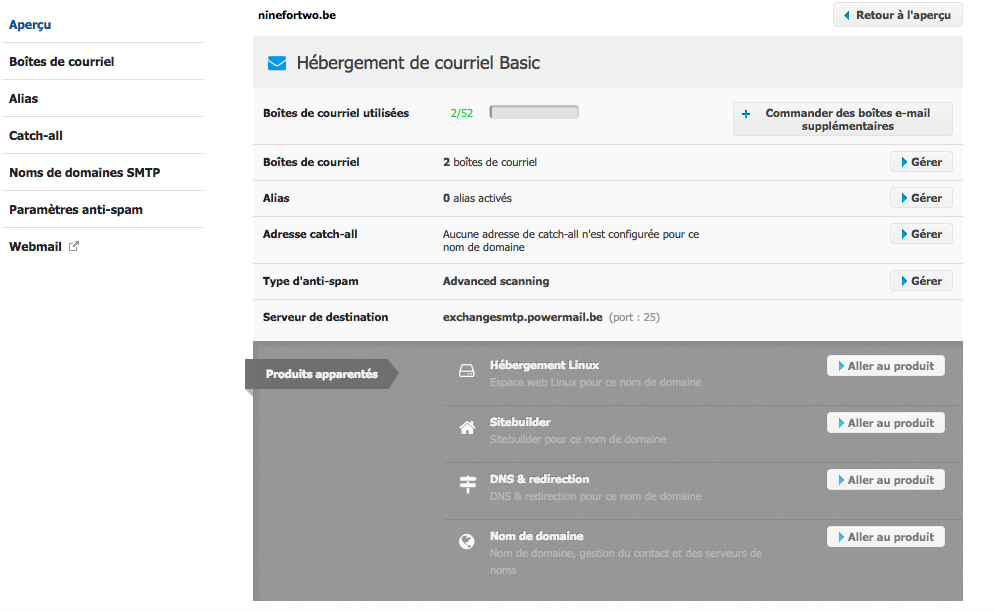Image resolution: width=994 pixels, height=612 pixels.
Task: Click the Produits apparentés label tab
Action: pyautogui.click(x=321, y=374)
